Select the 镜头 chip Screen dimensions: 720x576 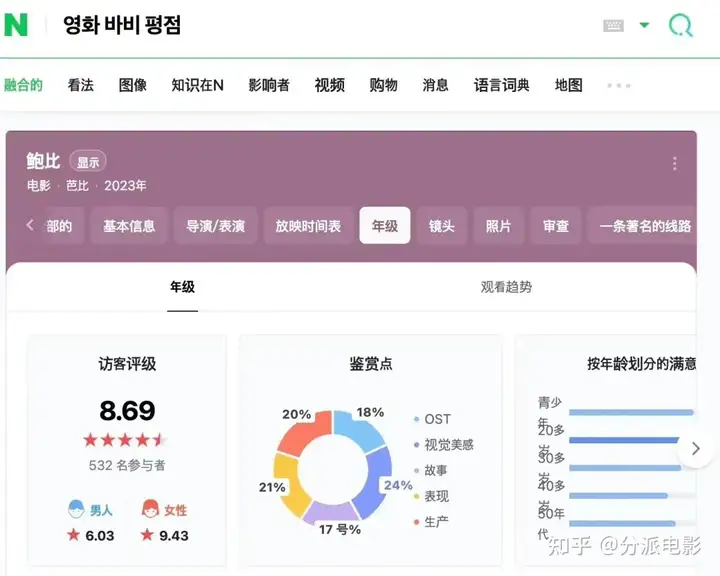click(442, 226)
